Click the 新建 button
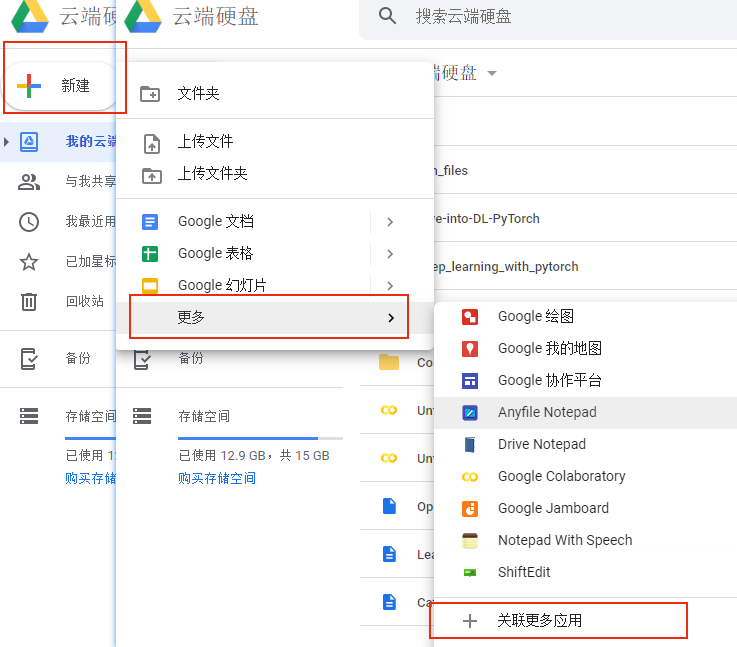The width and height of the screenshot is (737, 647). [60, 86]
